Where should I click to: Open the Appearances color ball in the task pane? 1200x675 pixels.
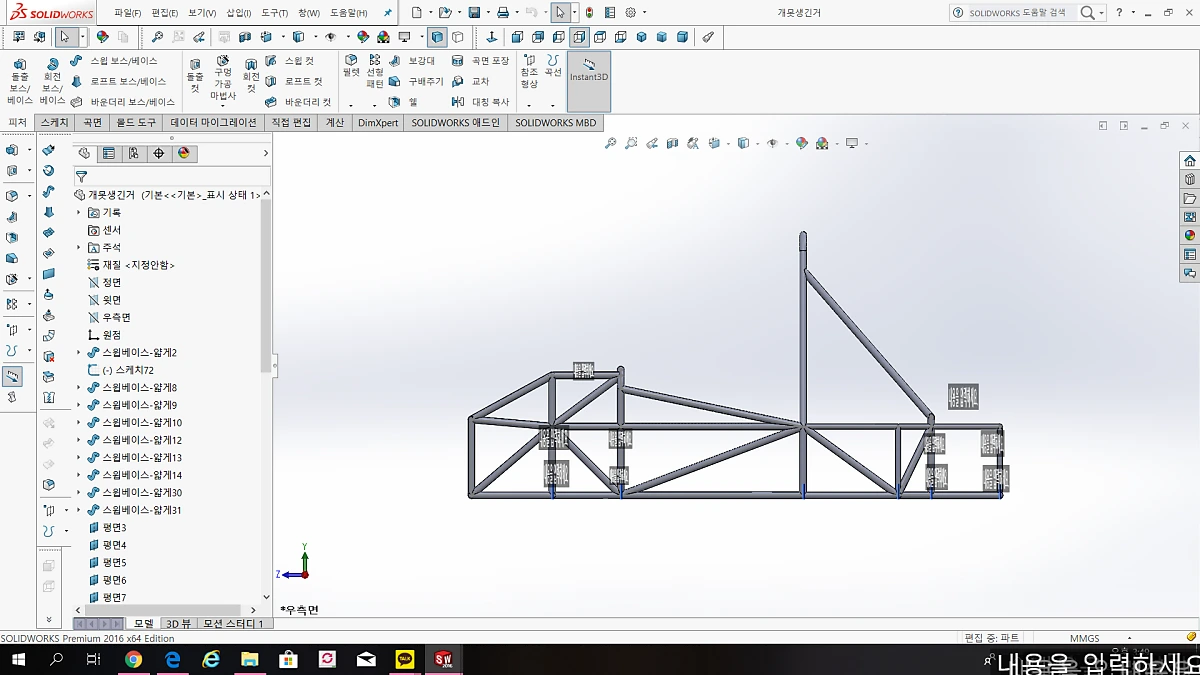pos(1189,235)
